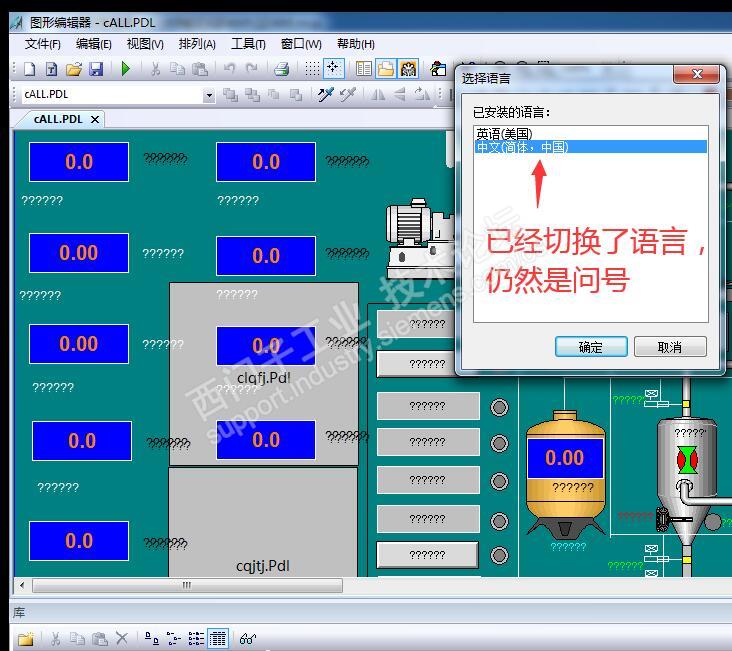Image resolution: width=732 pixels, height=651 pixels.
Task: Click the Paste icon in the main toolbar
Action: (200, 69)
